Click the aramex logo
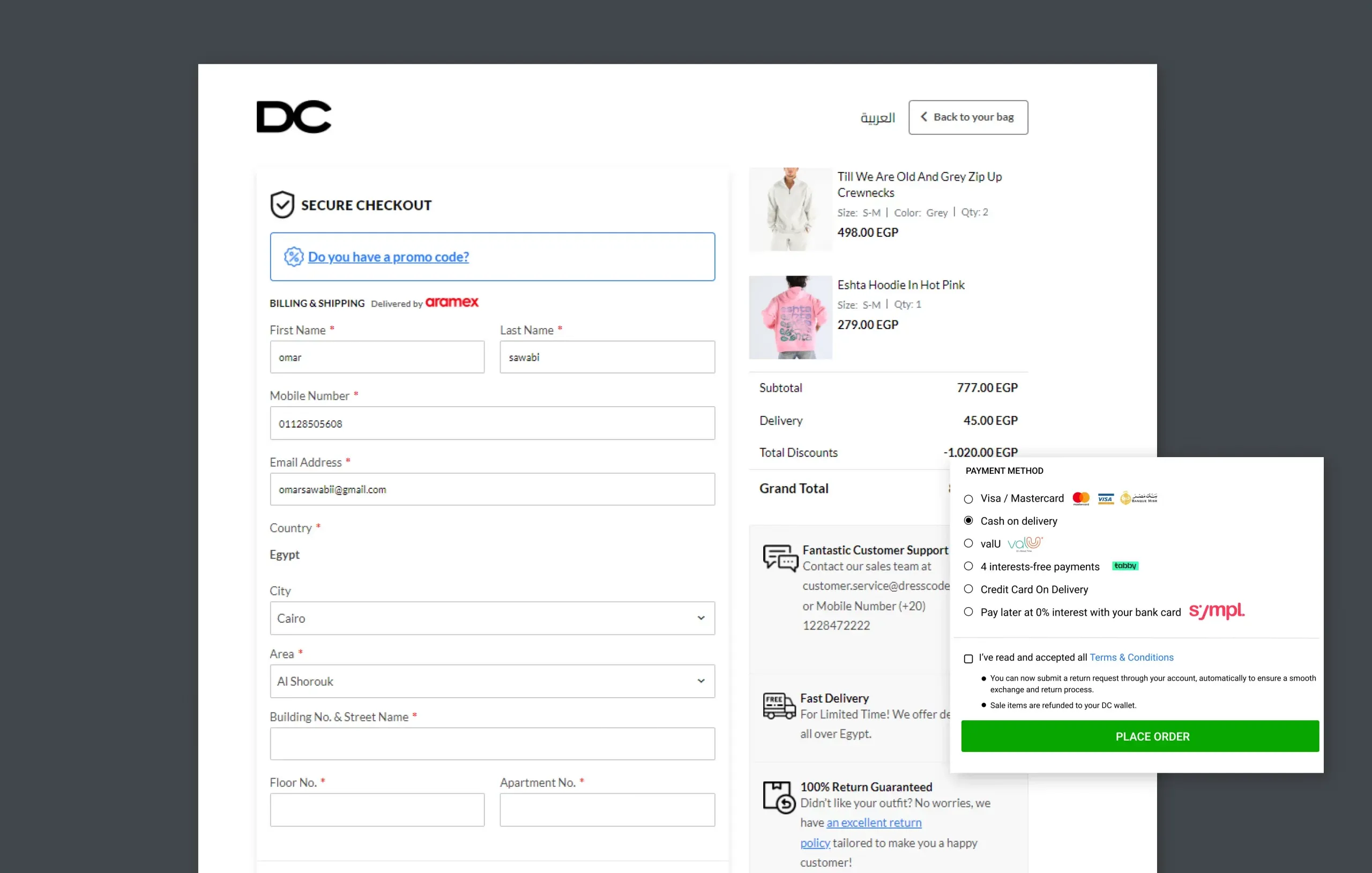The width and height of the screenshot is (1372, 873). [x=452, y=302]
